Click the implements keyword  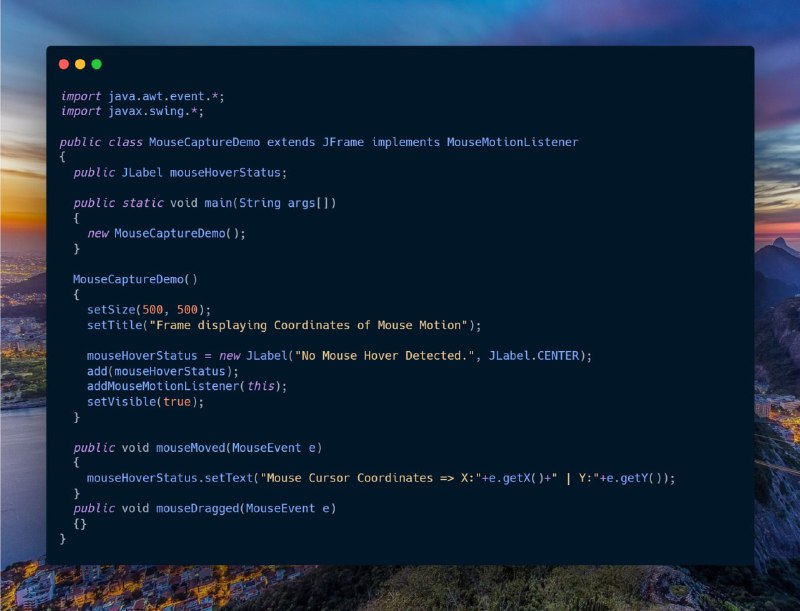tap(405, 142)
